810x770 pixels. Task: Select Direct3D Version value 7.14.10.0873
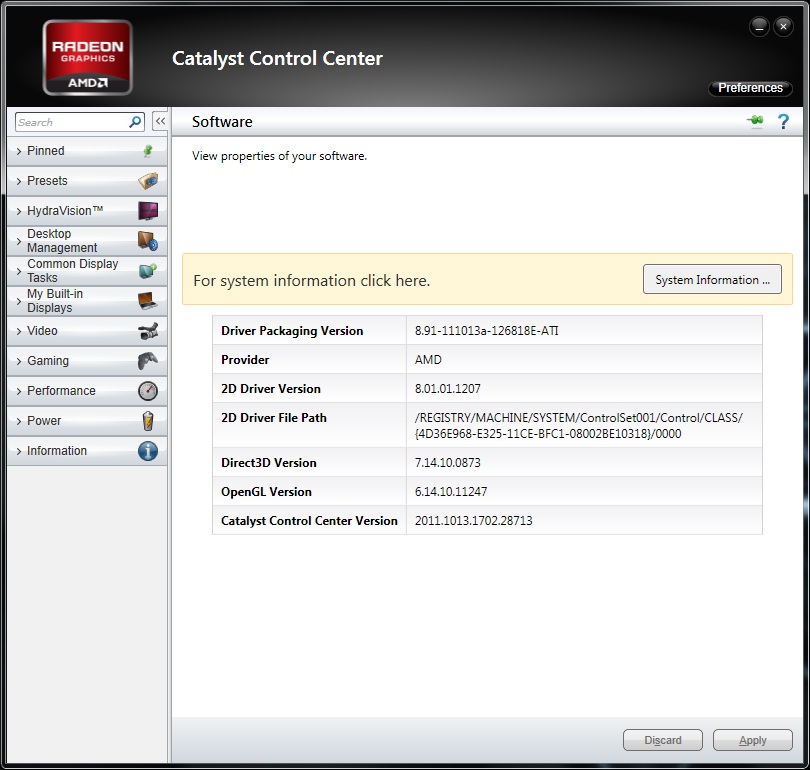tap(447, 462)
